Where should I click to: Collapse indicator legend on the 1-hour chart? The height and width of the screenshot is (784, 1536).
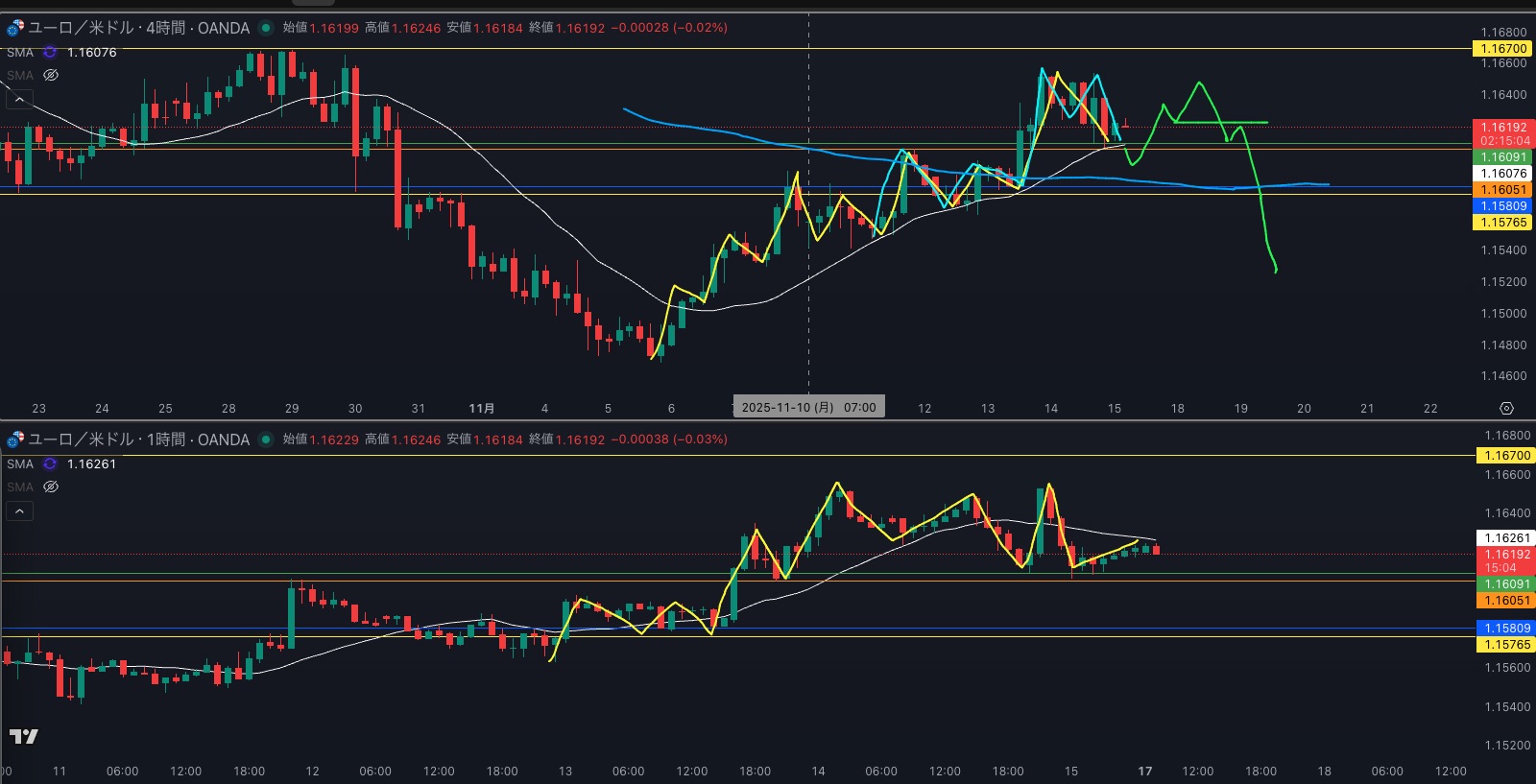[x=19, y=511]
